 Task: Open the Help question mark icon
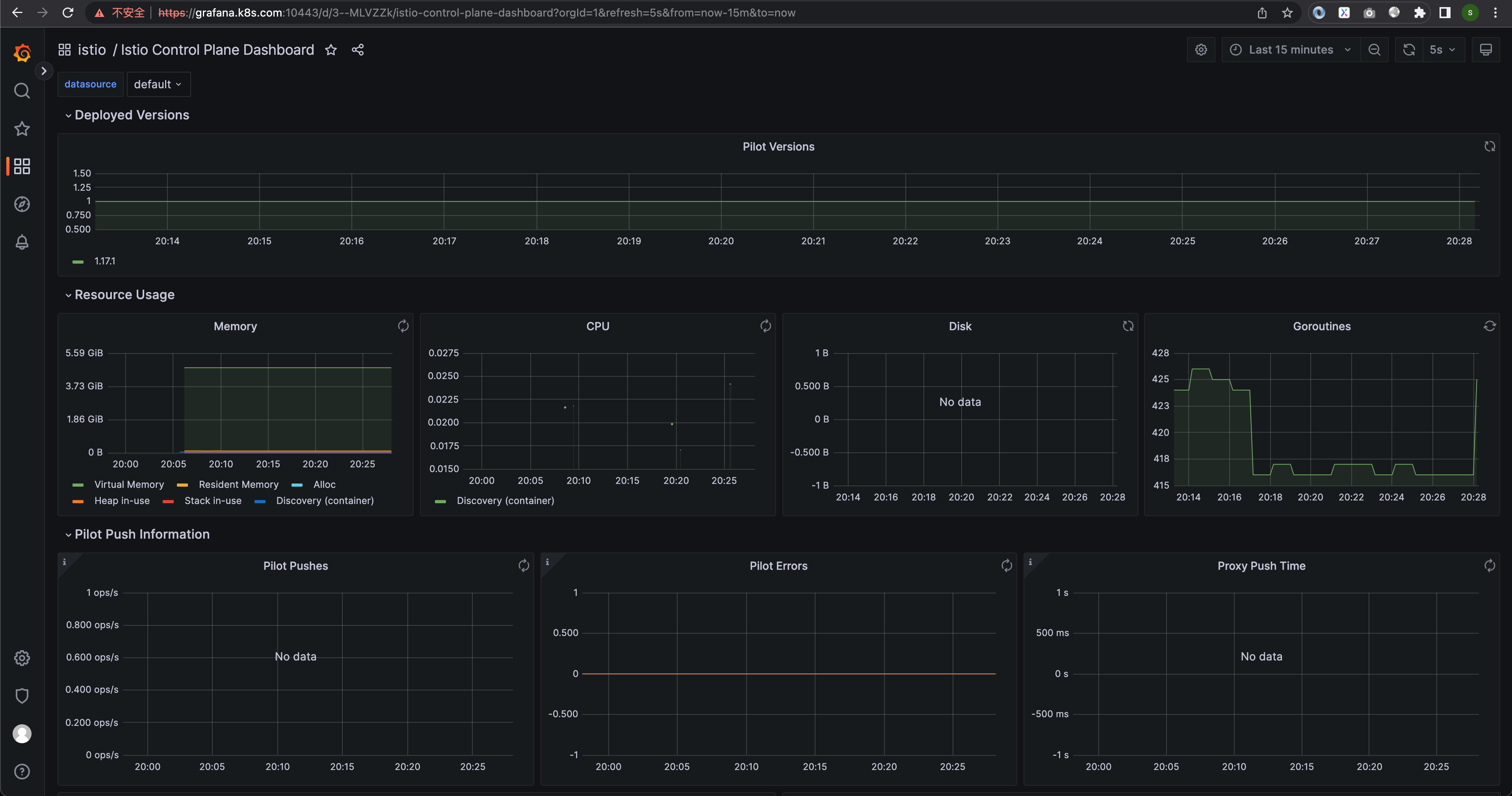click(x=22, y=771)
